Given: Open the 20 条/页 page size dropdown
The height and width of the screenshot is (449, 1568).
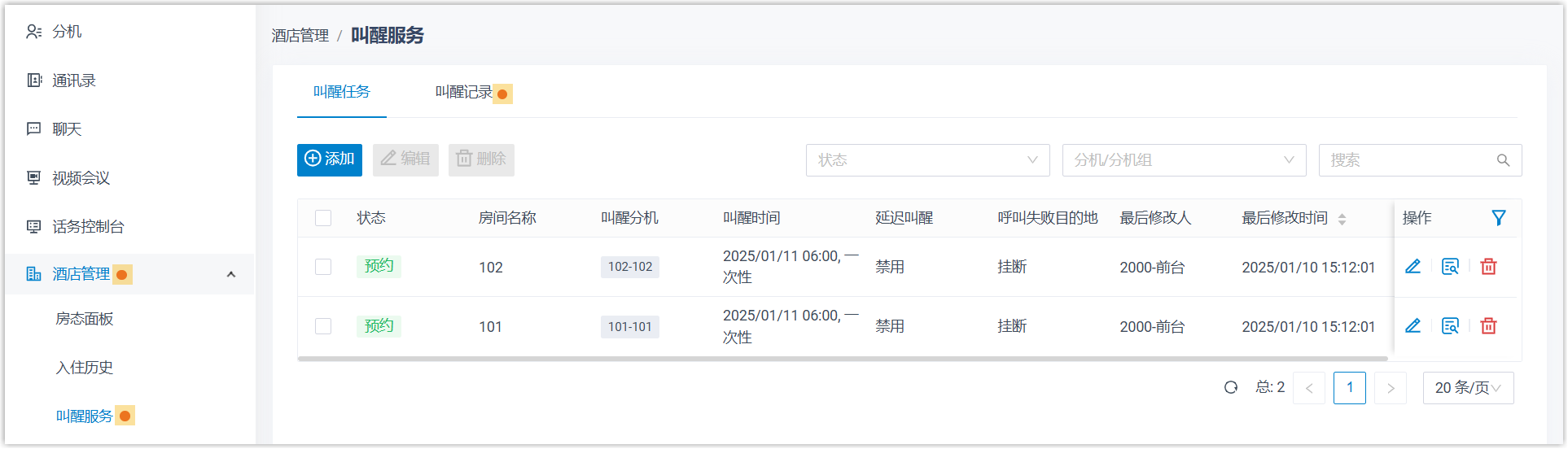Looking at the screenshot, I should 1468,388.
